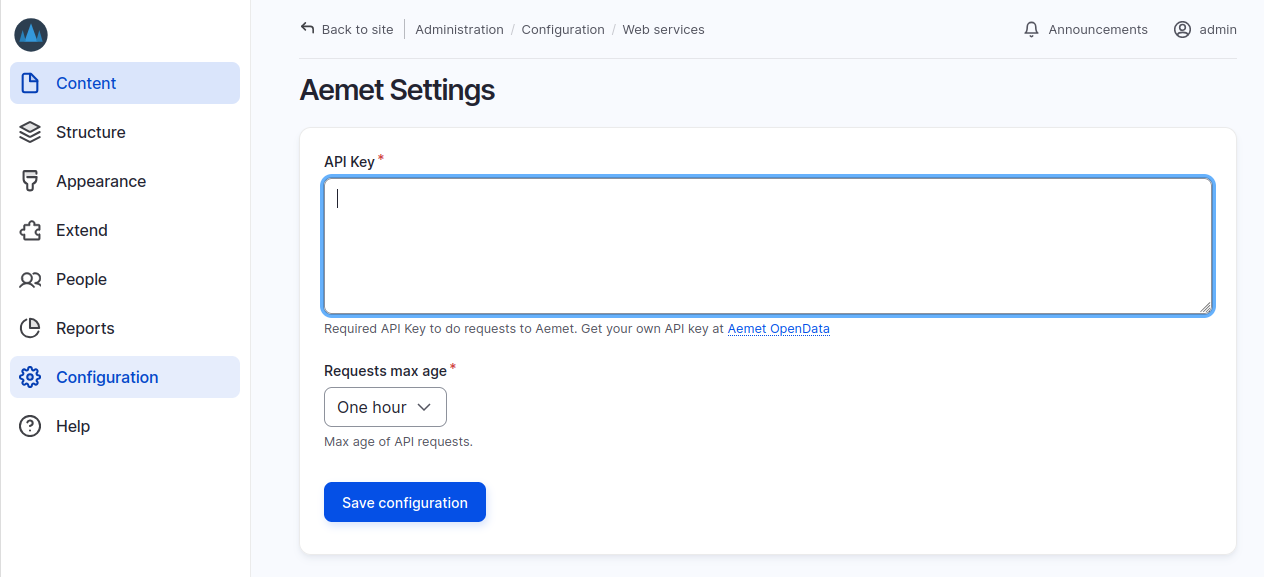Click the Announcements bell icon
This screenshot has height=577, width=1264.
pyautogui.click(x=1032, y=29)
